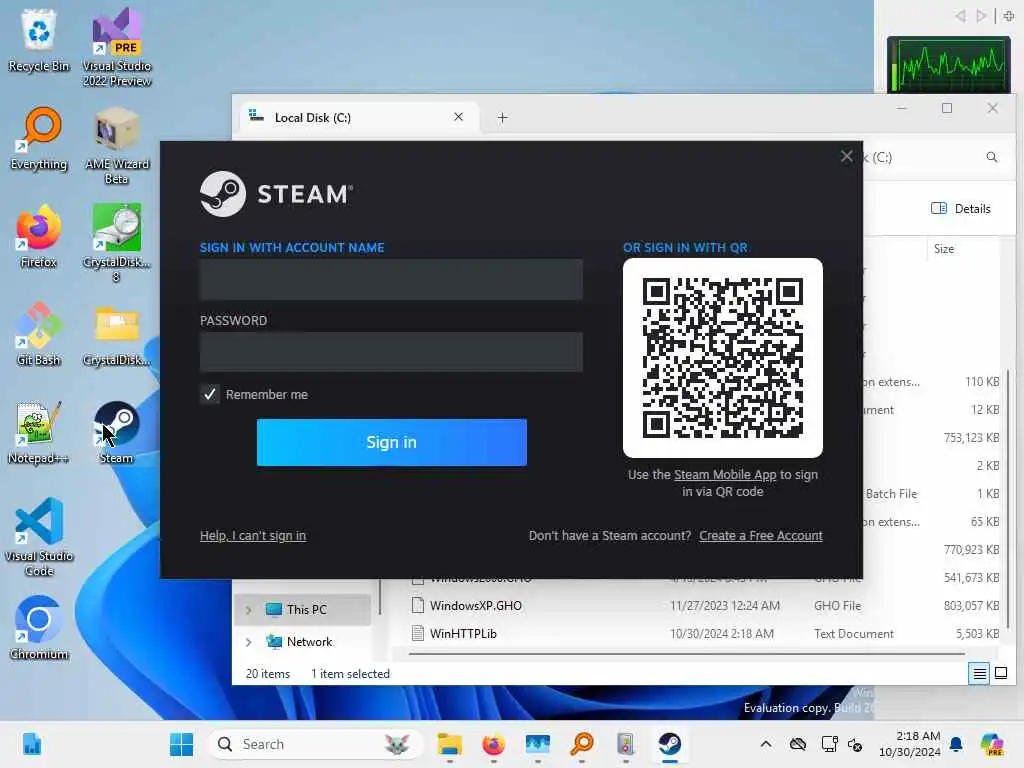Open the Steam Mobile App link
This screenshot has height=768, width=1024.
coord(725,475)
